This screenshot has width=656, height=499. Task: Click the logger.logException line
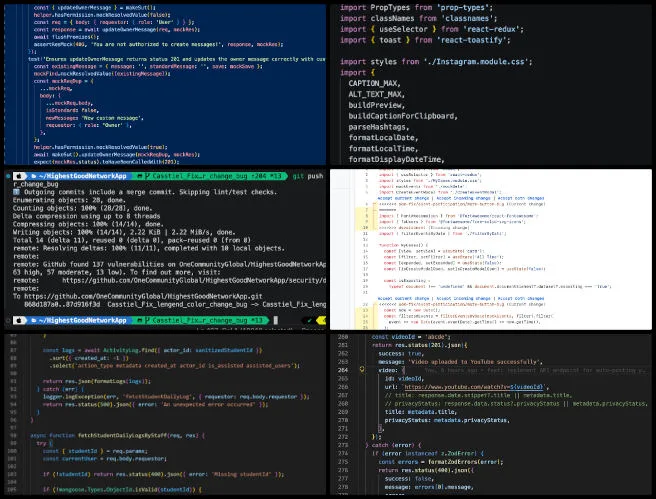[176, 397]
